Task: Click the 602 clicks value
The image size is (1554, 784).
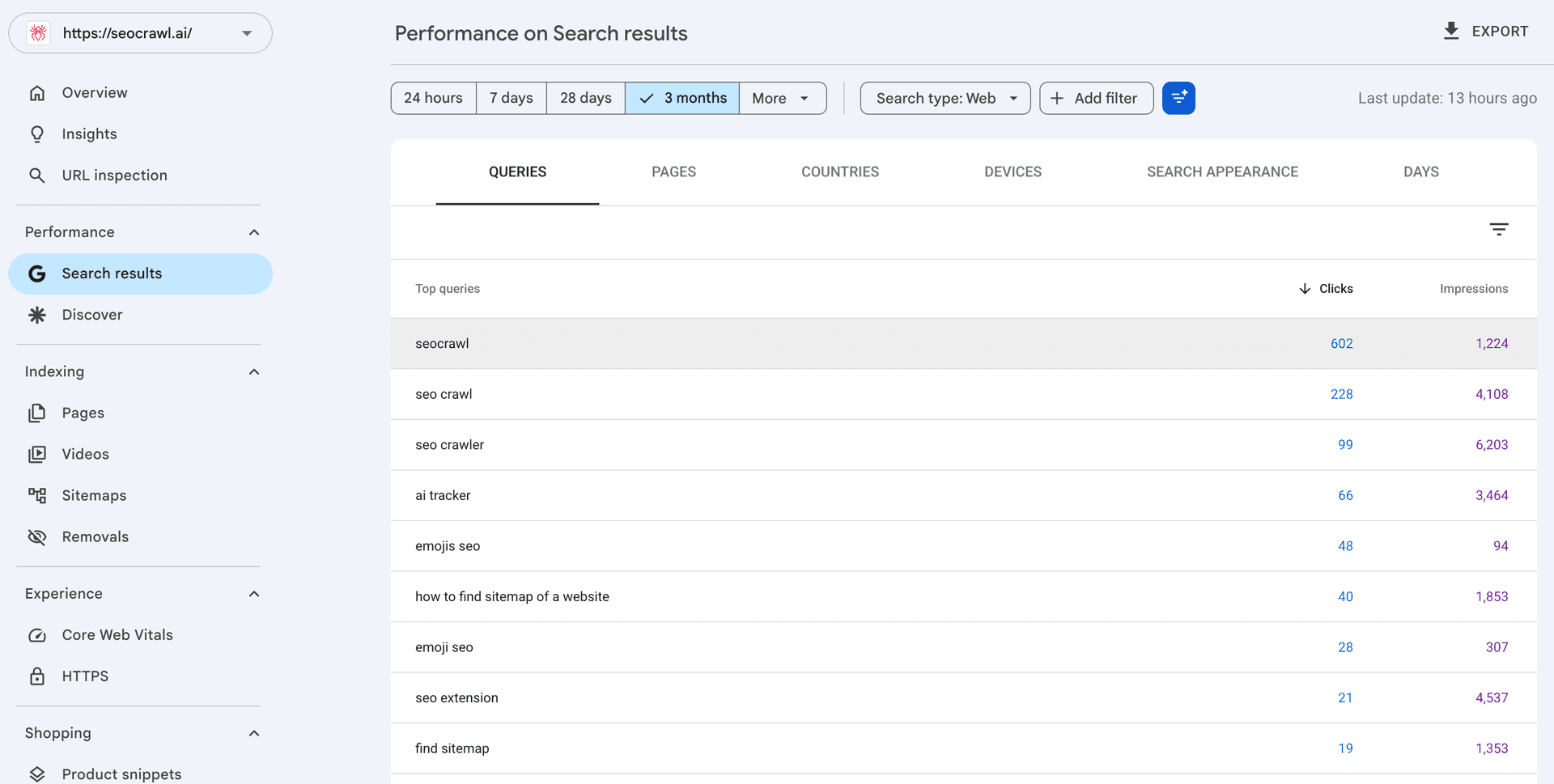Action: 1342,344
